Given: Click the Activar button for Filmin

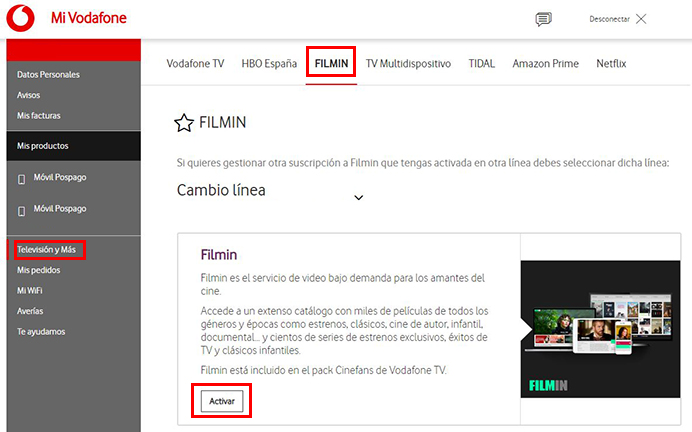Looking at the screenshot, I should [222, 401].
